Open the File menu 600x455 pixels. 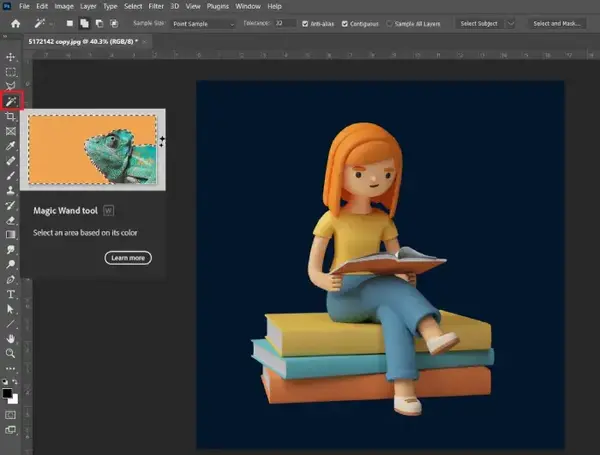(24, 7)
